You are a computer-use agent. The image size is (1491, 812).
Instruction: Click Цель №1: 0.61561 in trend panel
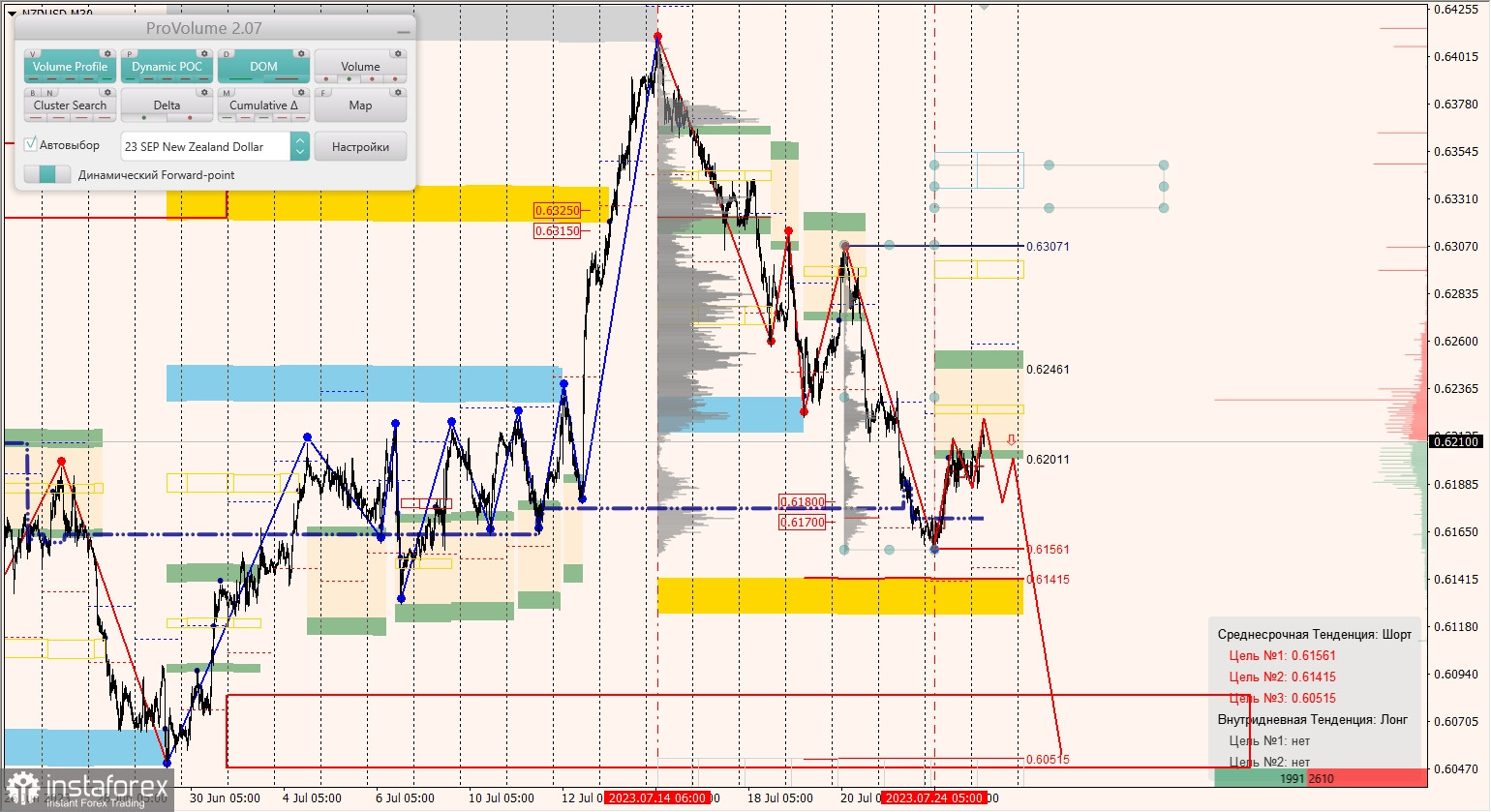(x=1283, y=655)
